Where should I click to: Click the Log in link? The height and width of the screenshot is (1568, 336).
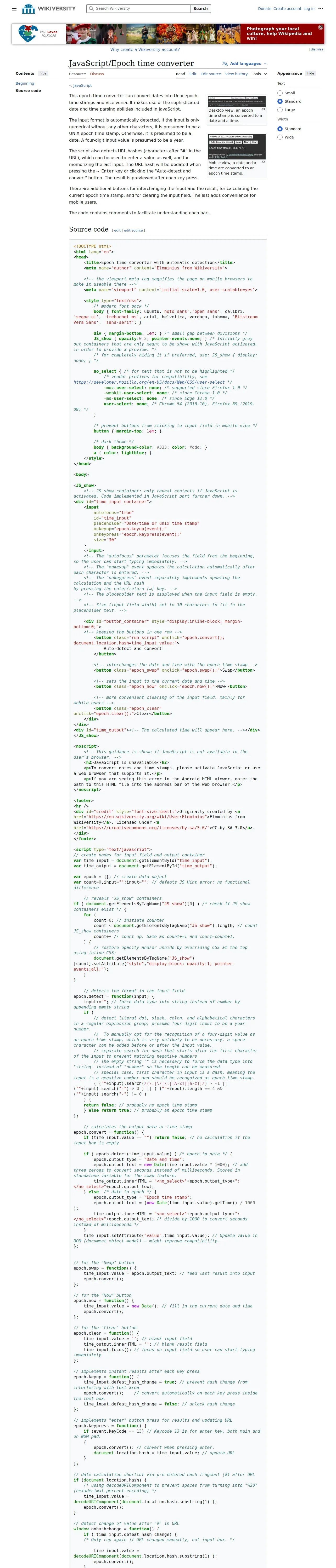(x=309, y=9)
